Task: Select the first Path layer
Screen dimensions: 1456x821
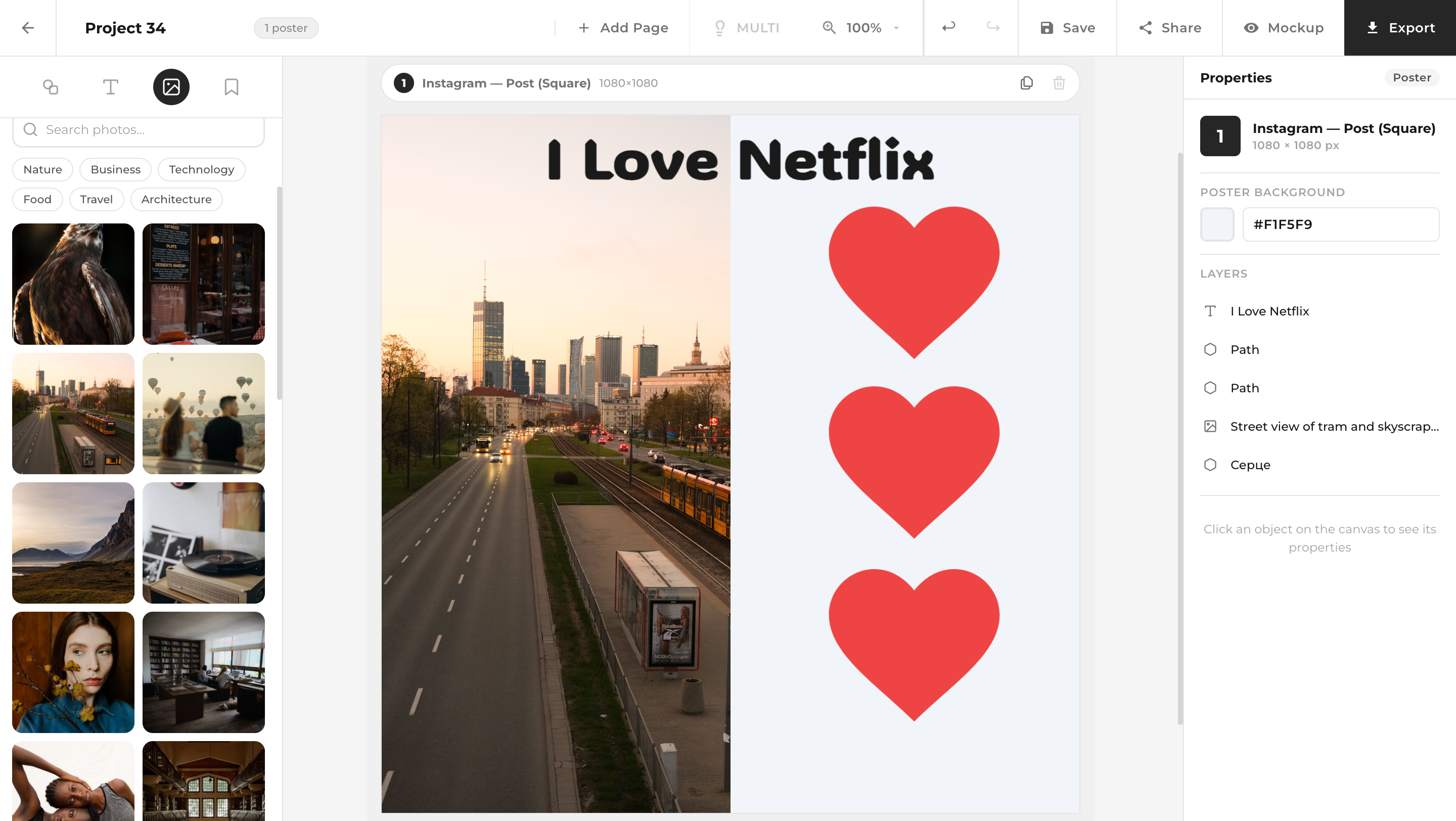Action: click(1320, 349)
